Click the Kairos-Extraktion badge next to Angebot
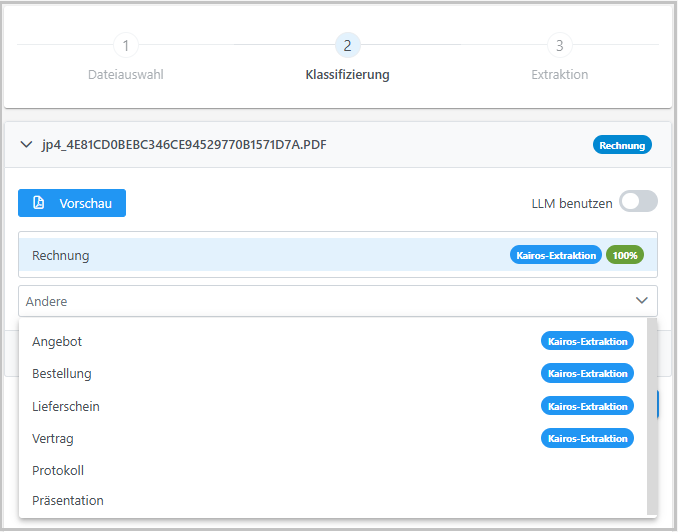The width and height of the screenshot is (678, 532). click(587, 341)
